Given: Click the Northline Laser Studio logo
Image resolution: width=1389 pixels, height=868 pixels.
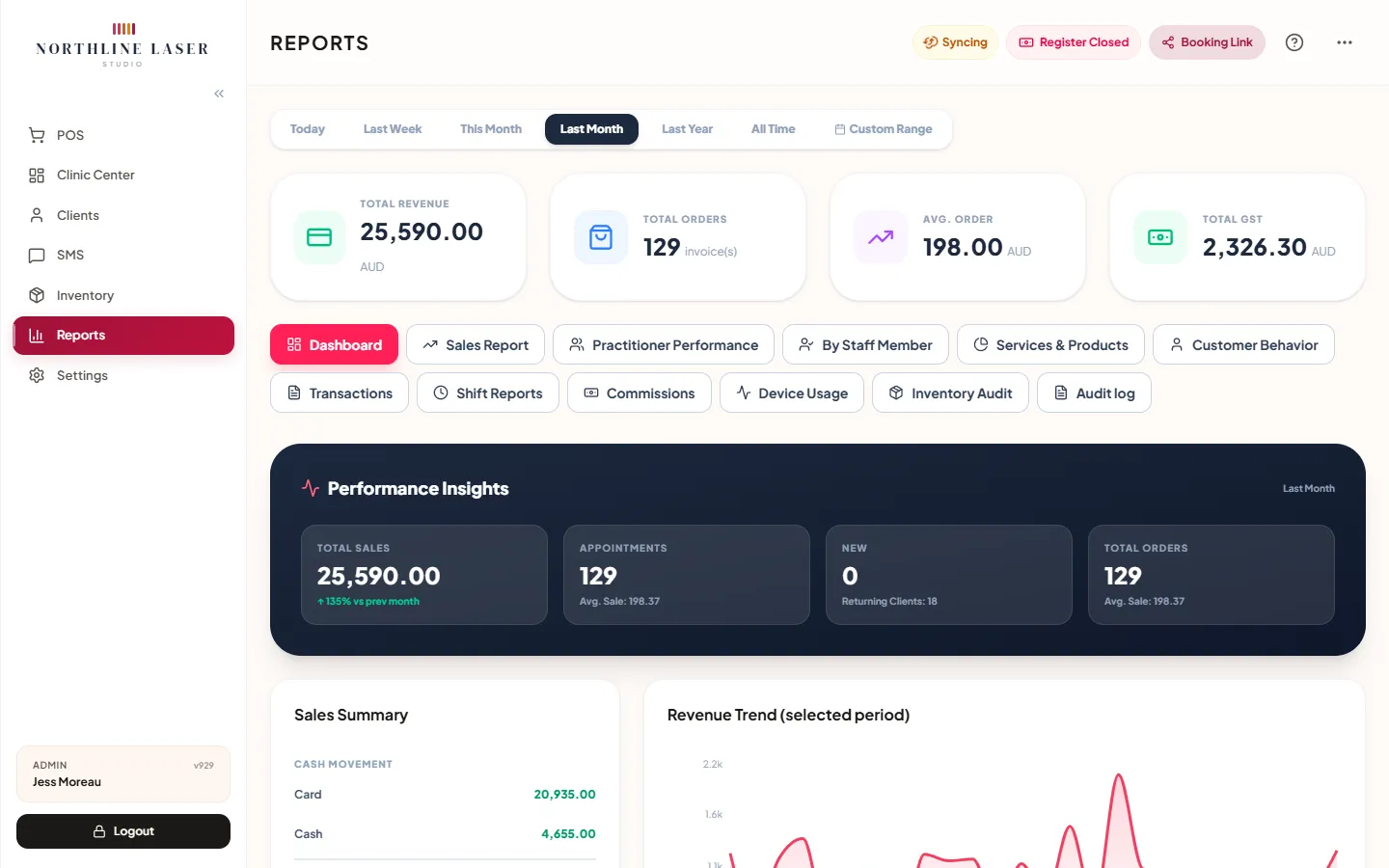Looking at the screenshot, I should [123, 44].
